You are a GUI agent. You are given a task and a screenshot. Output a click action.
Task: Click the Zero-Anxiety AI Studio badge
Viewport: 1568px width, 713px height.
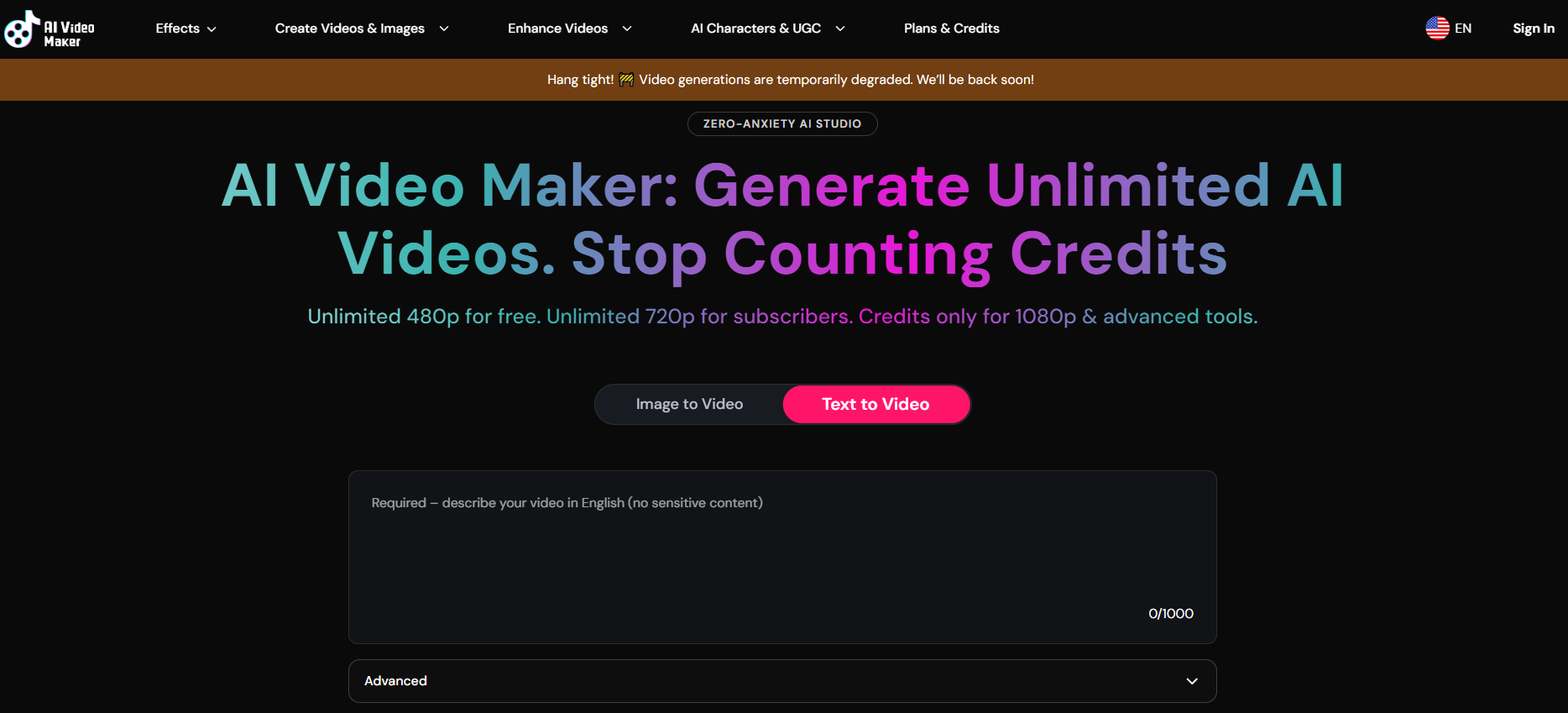click(781, 123)
